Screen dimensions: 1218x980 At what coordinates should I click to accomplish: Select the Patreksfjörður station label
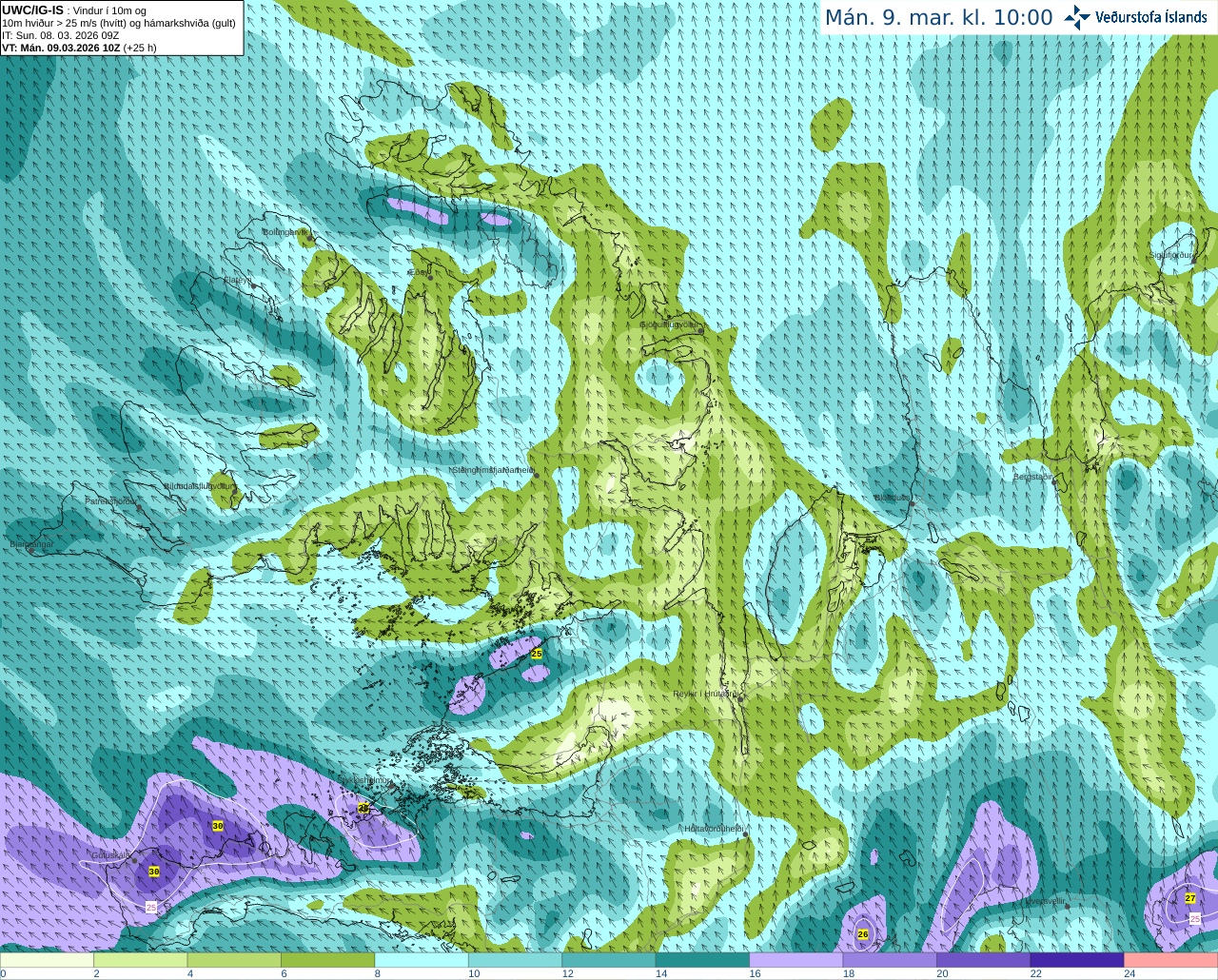point(111,500)
